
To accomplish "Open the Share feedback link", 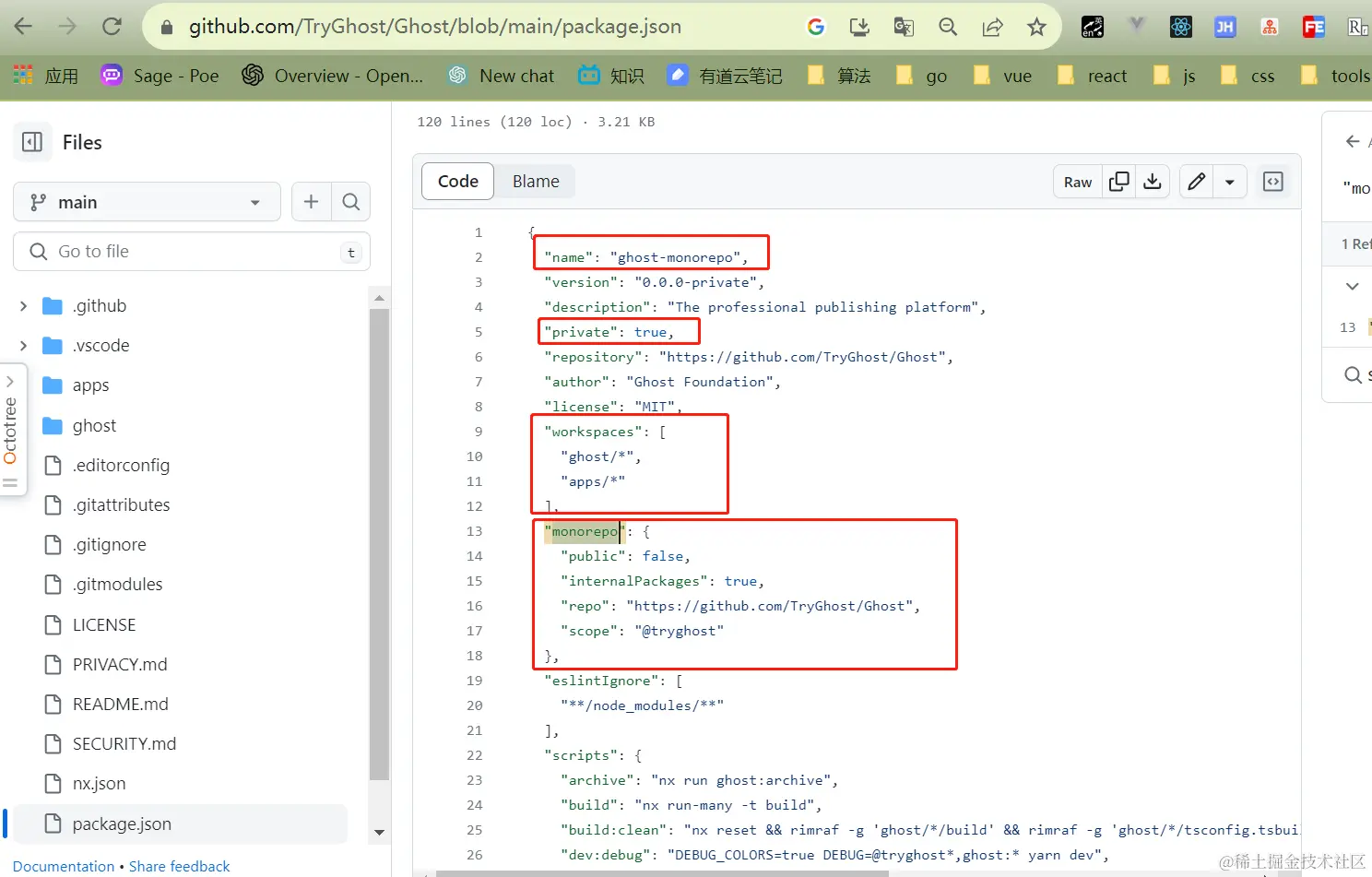I will tap(180, 867).
